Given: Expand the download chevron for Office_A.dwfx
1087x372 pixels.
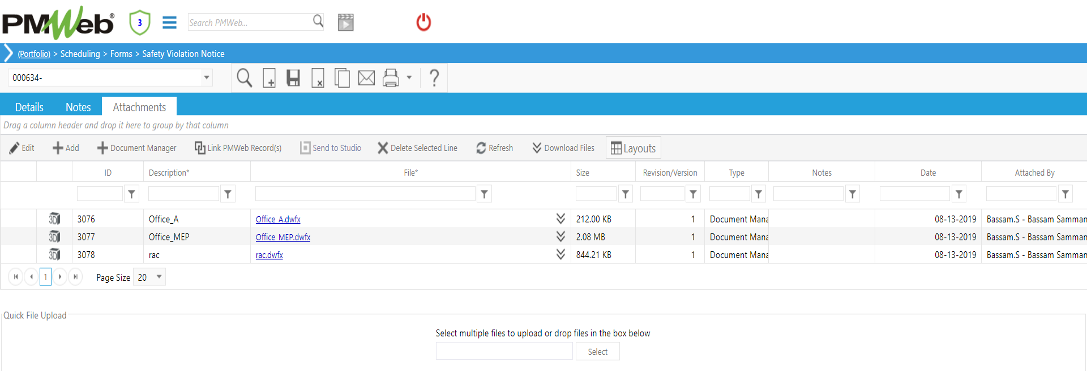Looking at the screenshot, I should [561, 219].
